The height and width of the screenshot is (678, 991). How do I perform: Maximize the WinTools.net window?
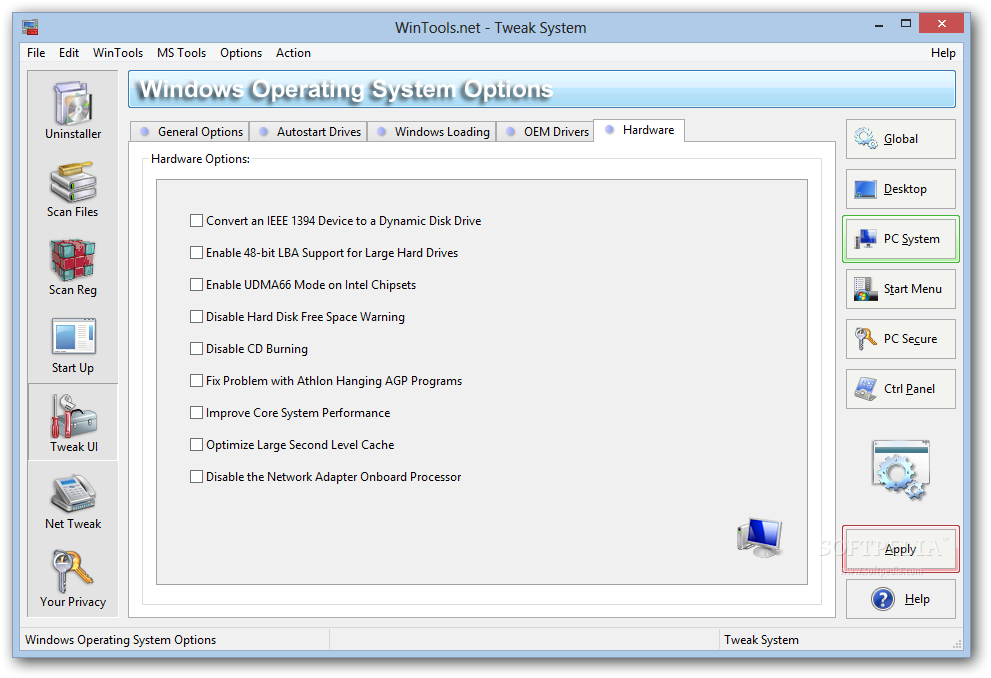pyautogui.click(x=906, y=24)
